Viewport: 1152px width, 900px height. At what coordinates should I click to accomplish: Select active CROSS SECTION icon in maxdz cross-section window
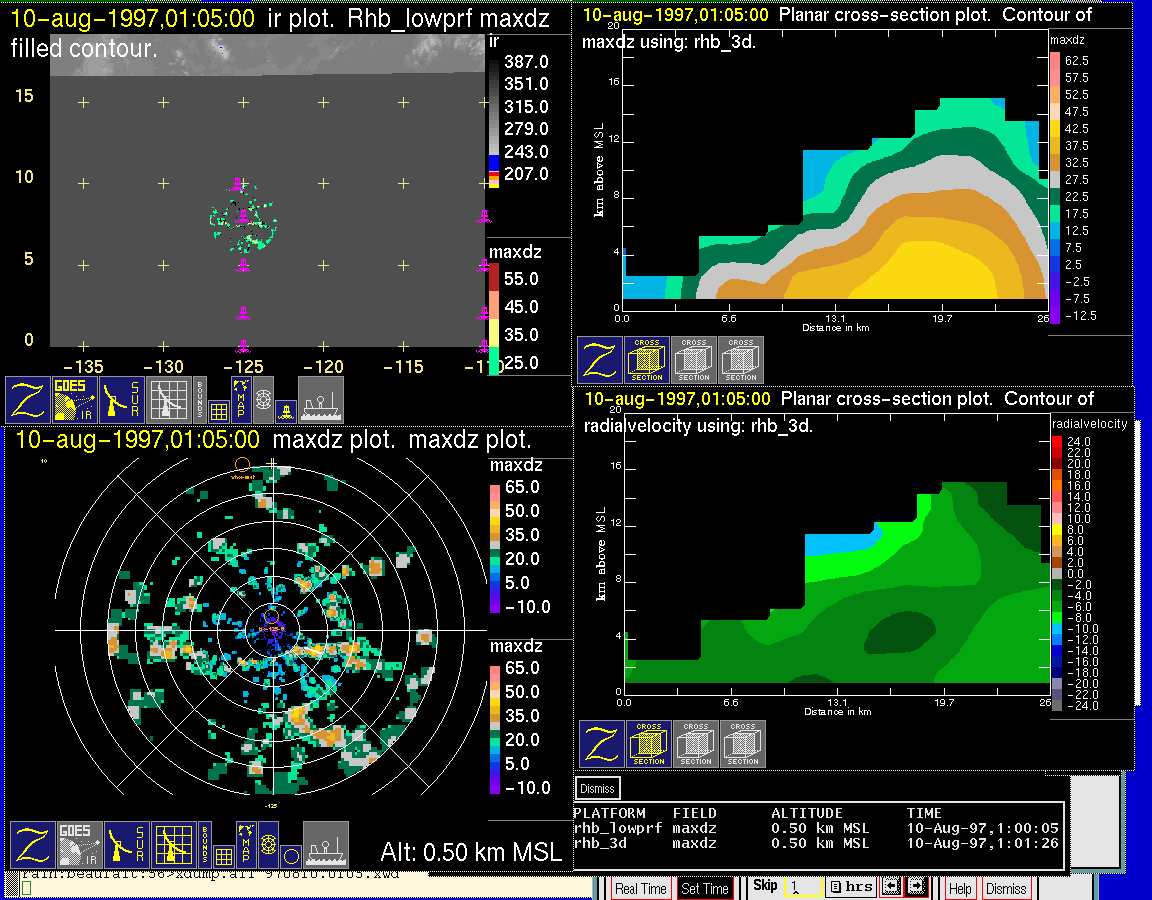647,360
